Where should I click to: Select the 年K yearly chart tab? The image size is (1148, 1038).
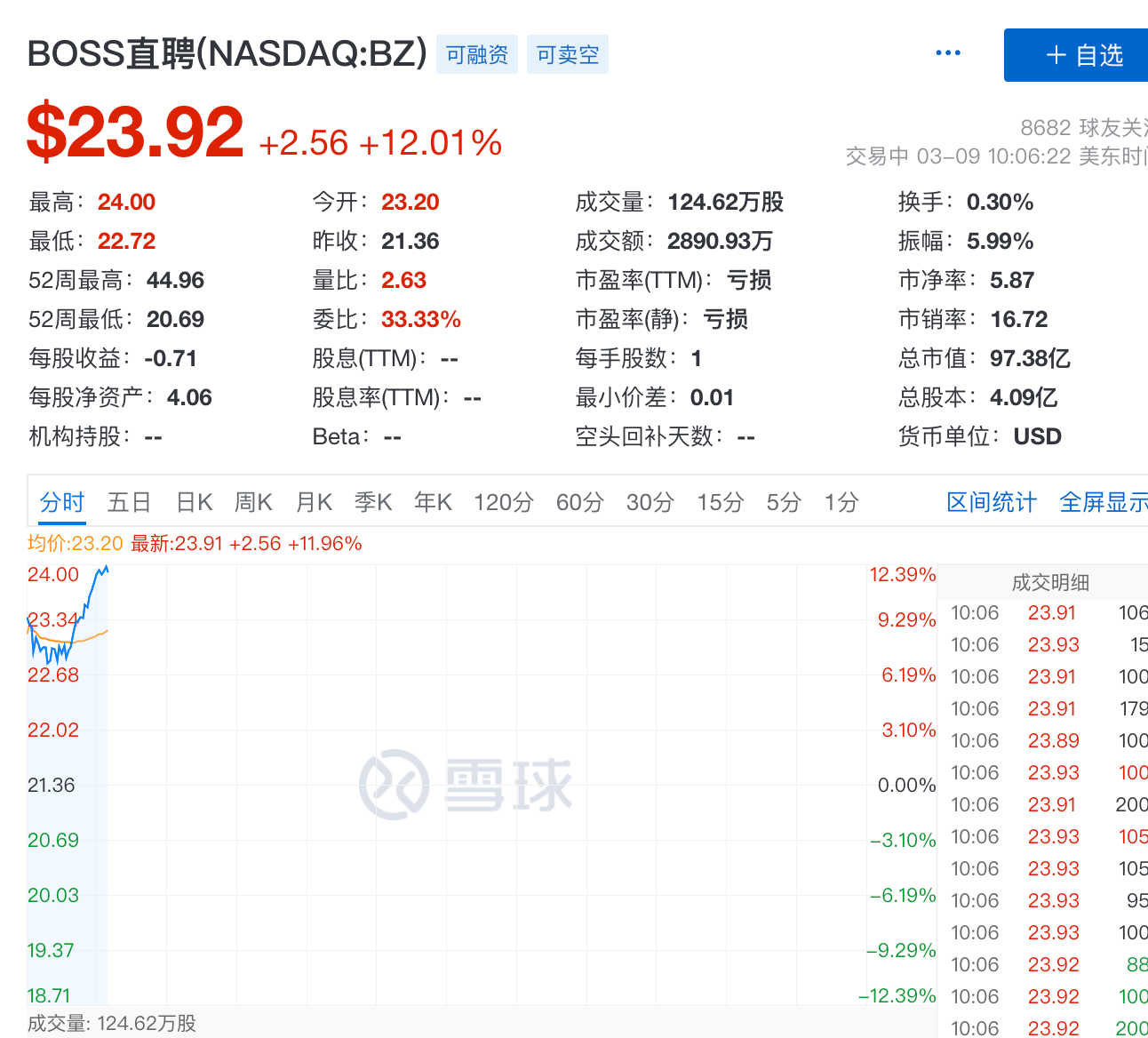pyautogui.click(x=432, y=501)
